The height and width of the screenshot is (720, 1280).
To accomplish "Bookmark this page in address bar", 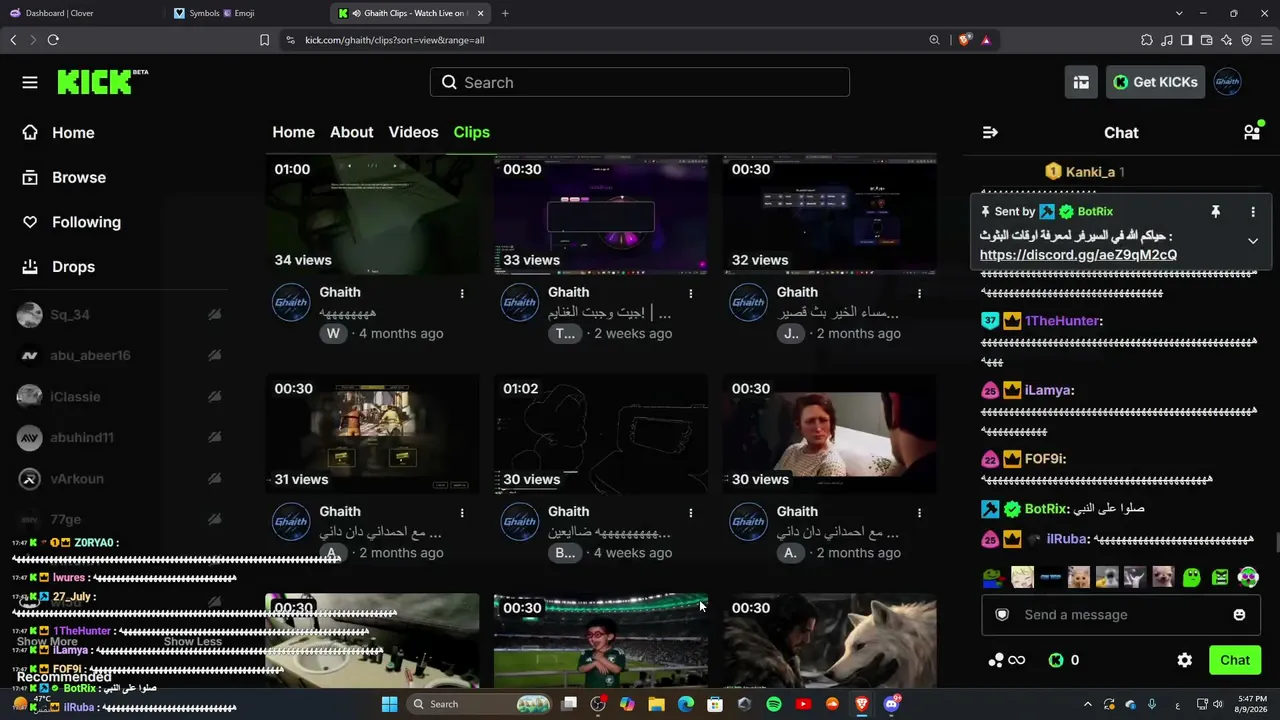I will tap(264, 40).
